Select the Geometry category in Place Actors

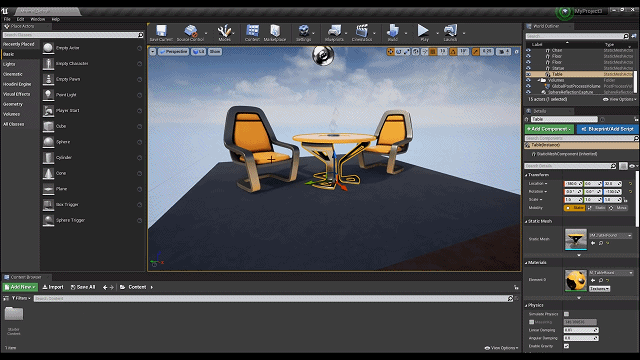(x=13, y=104)
